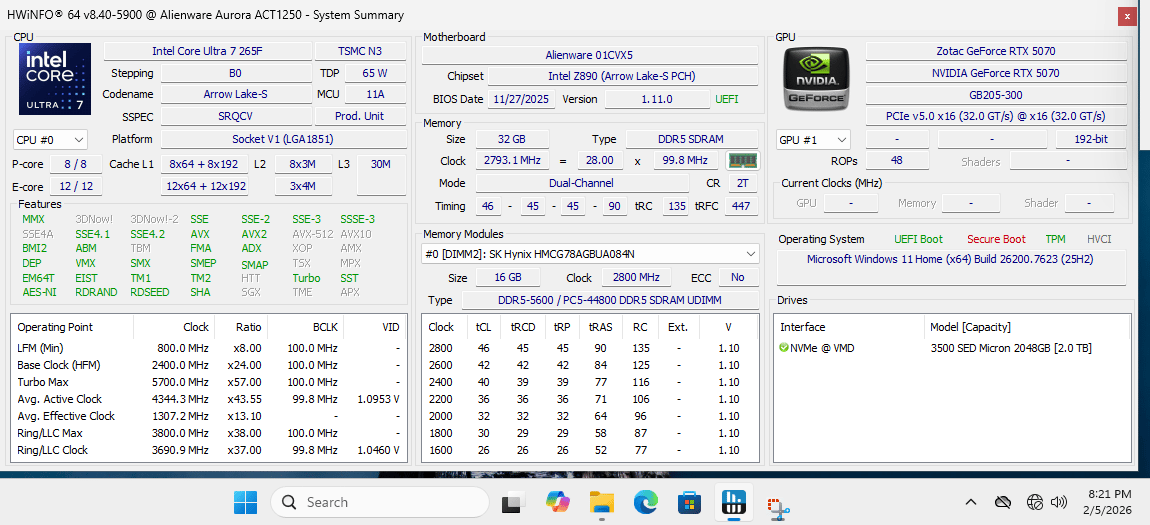Click the Avg. Active Clock row

tap(209, 399)
